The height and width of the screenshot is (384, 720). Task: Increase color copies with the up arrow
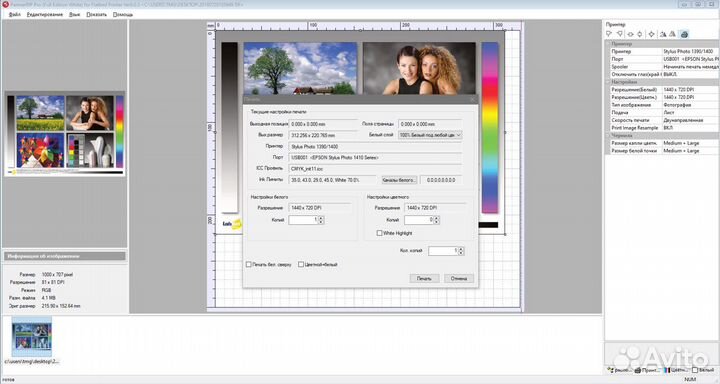(437, 219)
